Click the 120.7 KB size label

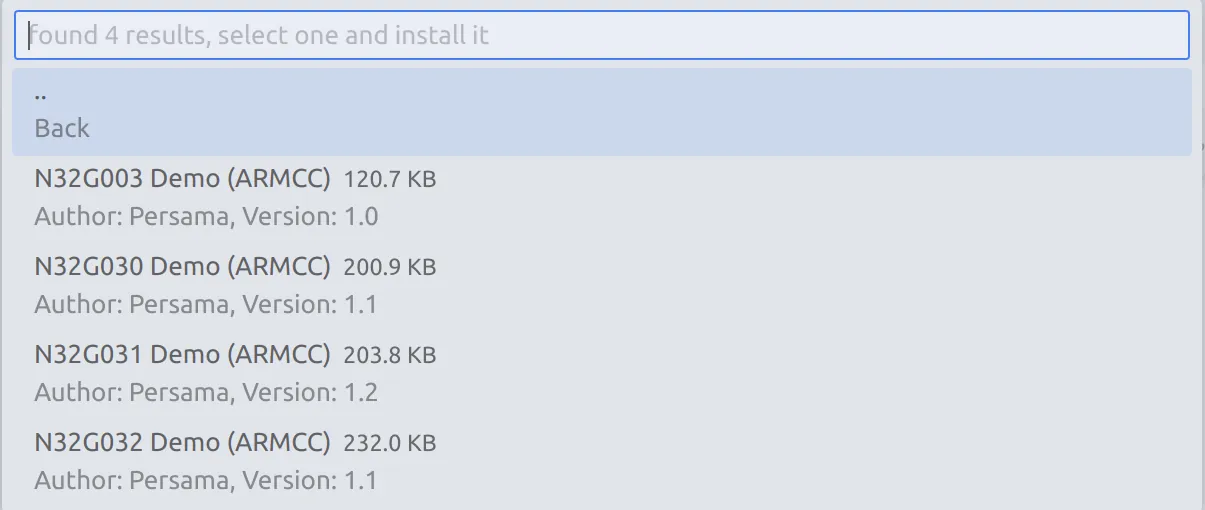pyautogui.click(x=390, y=181)
